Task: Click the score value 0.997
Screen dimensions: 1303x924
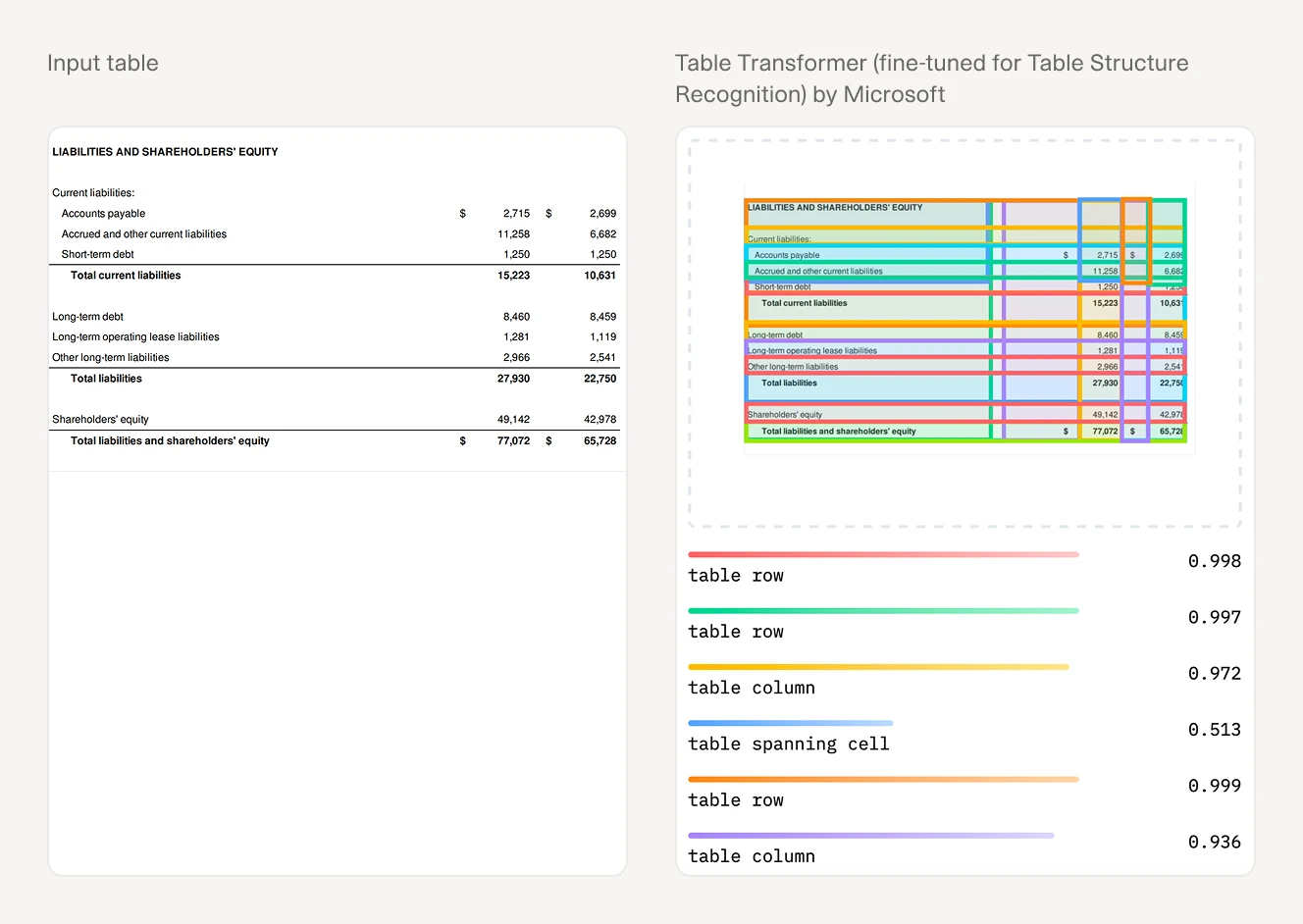Action: (1215, 617)
